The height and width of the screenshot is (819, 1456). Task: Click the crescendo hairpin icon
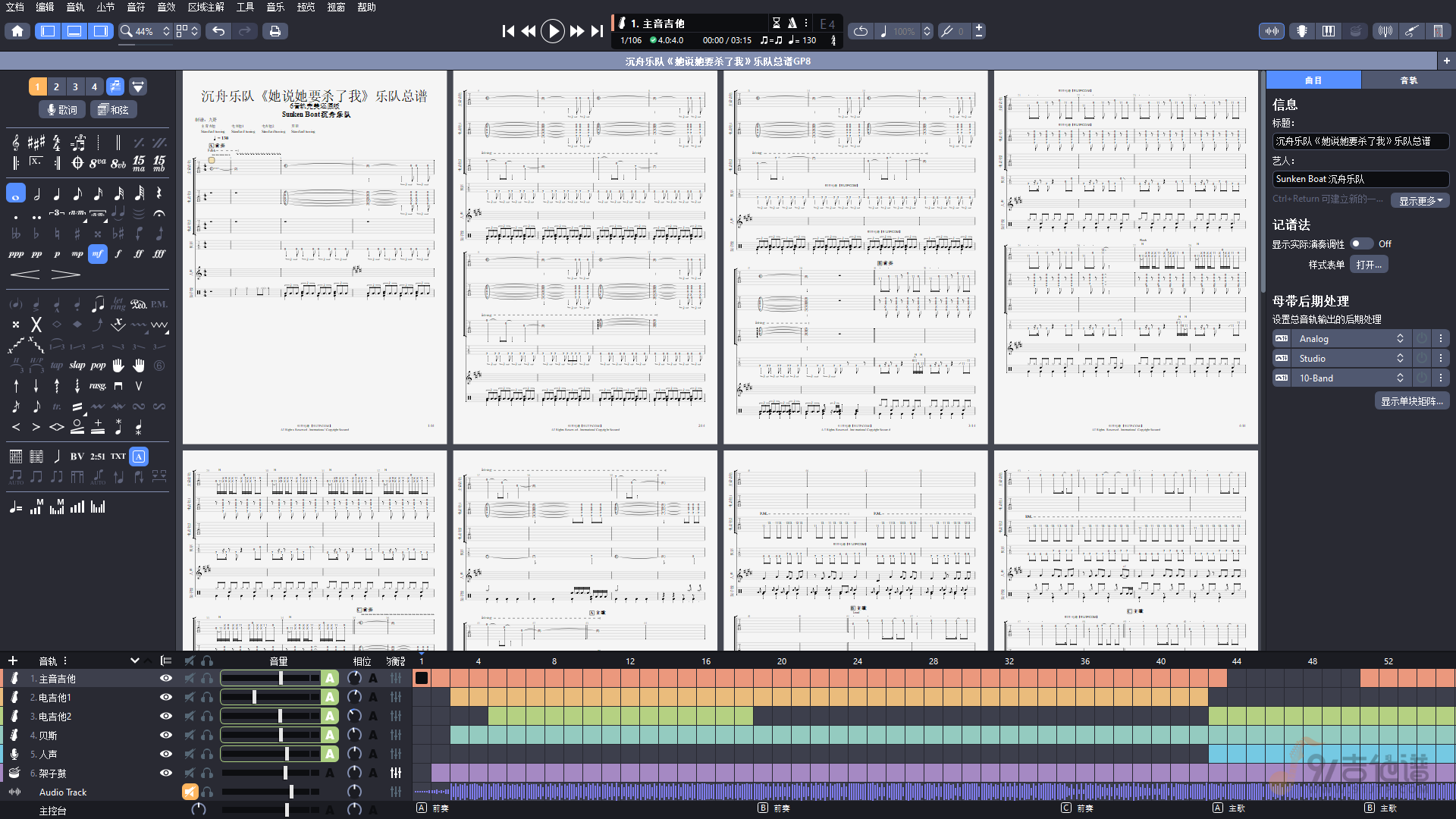(x=25, y=275)
